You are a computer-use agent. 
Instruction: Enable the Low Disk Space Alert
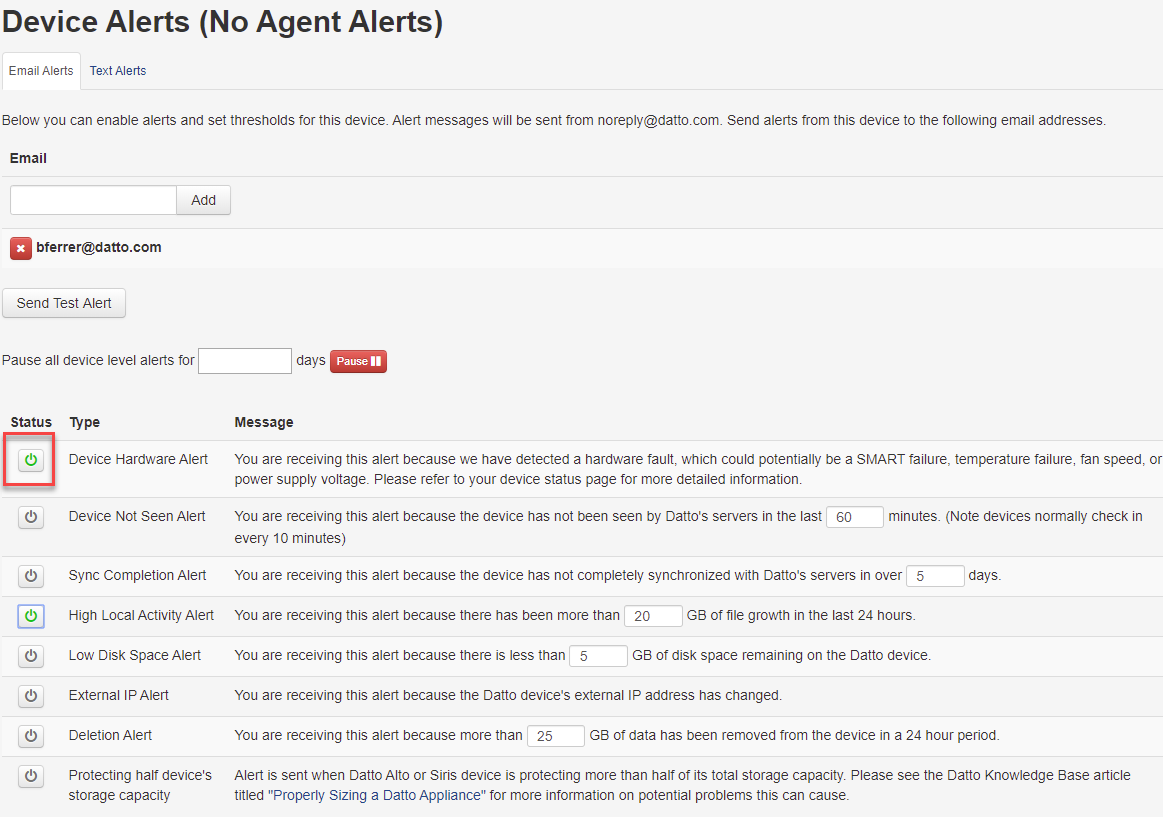[x=30, y=655]
